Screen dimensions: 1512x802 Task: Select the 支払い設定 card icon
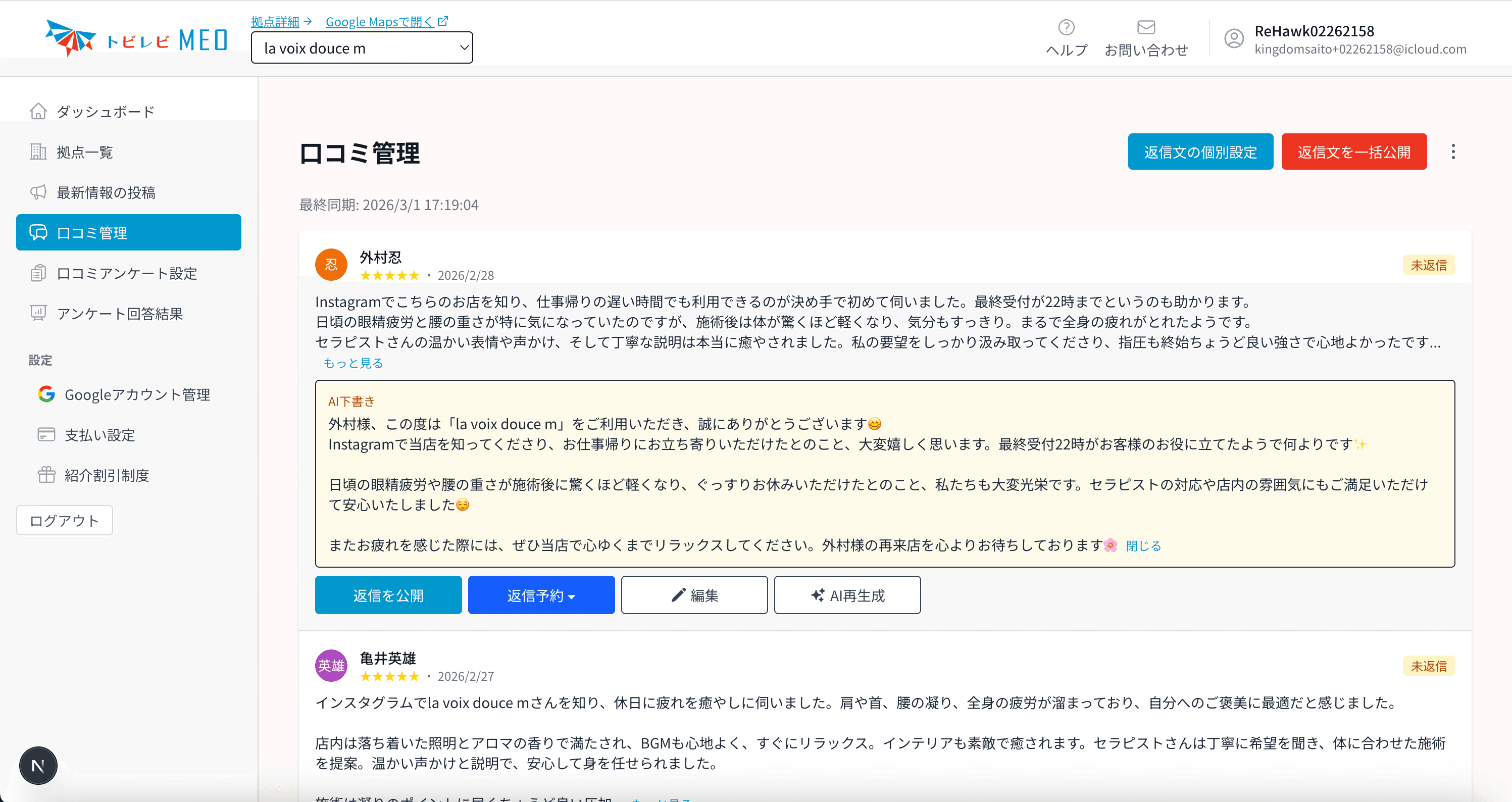[x=46, y=434]
